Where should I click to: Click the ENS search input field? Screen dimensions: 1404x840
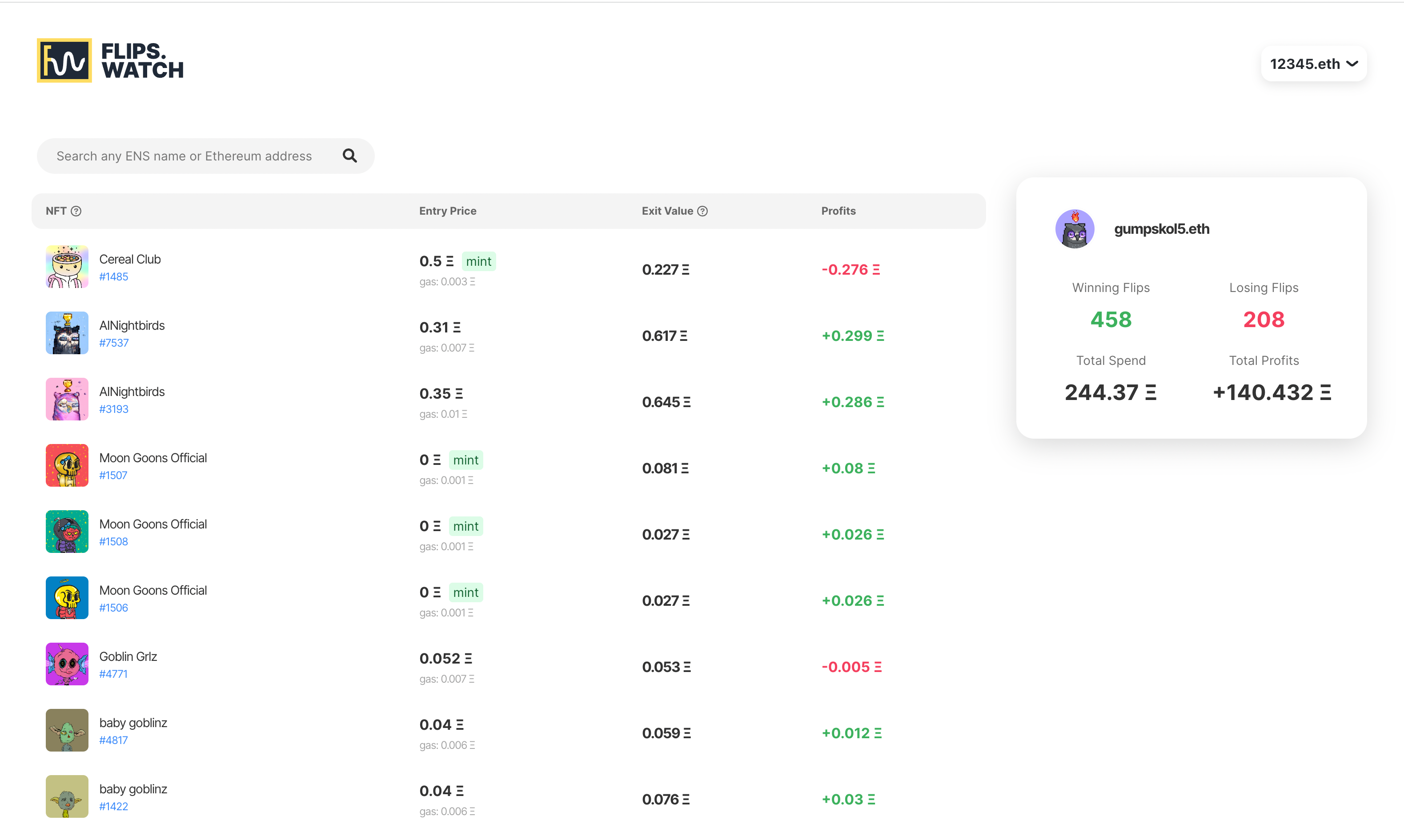[x=205, y=156]
